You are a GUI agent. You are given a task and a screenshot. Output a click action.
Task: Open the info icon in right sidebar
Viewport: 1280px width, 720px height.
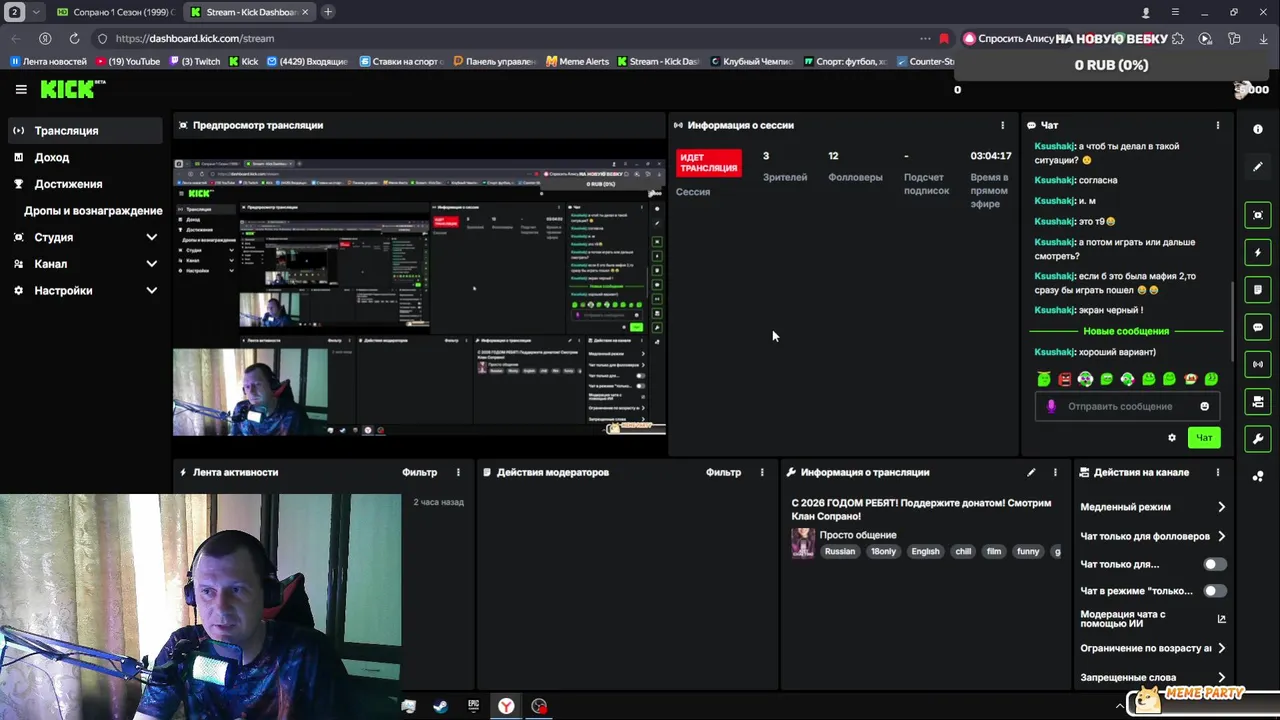(1258, 129)
